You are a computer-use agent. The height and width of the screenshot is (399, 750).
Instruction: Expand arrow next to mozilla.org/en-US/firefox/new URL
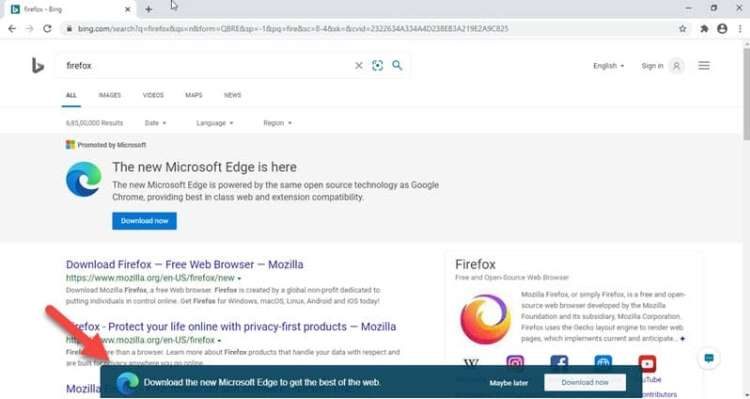[x=239, y=278]
